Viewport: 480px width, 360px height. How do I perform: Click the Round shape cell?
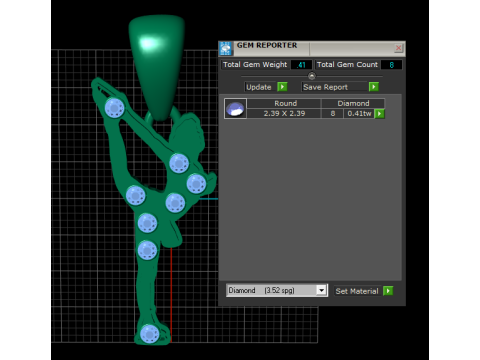[285, 103]
